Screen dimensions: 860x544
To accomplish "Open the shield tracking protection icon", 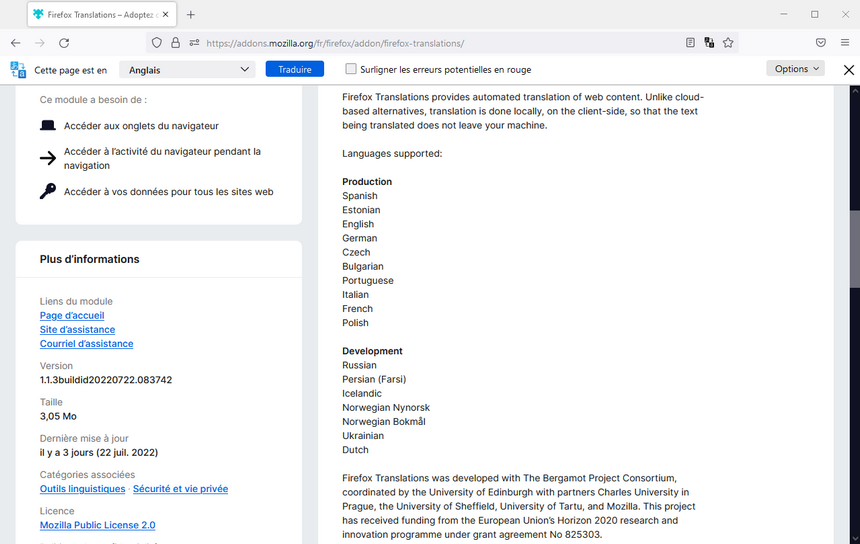I will (x=157, y=43).
